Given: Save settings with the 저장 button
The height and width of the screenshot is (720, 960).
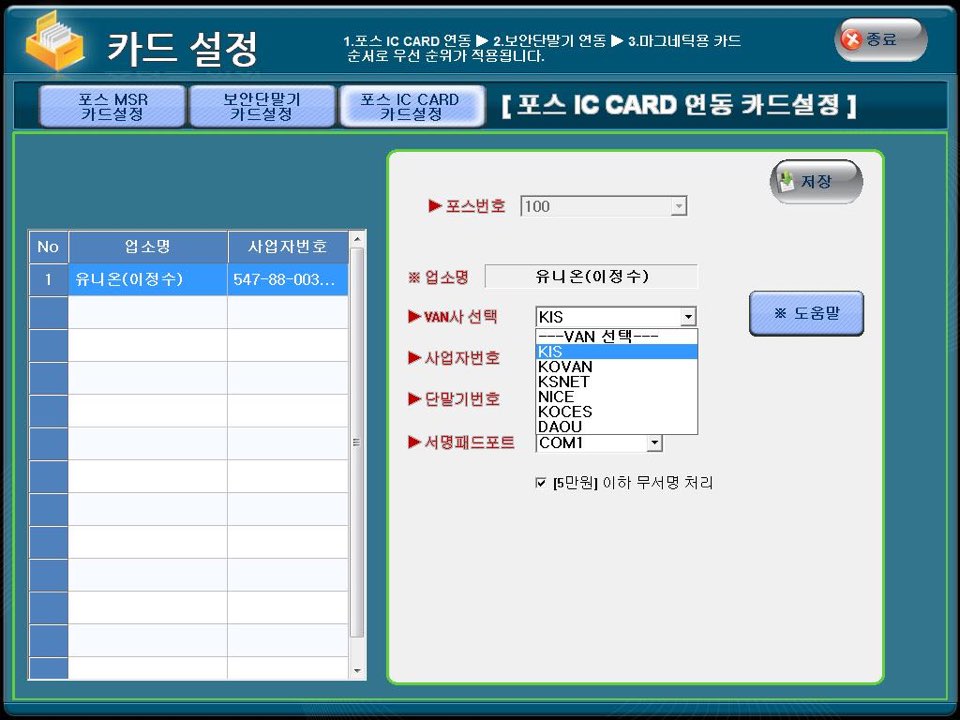Looking at the screenshot, I should (815, 182).
